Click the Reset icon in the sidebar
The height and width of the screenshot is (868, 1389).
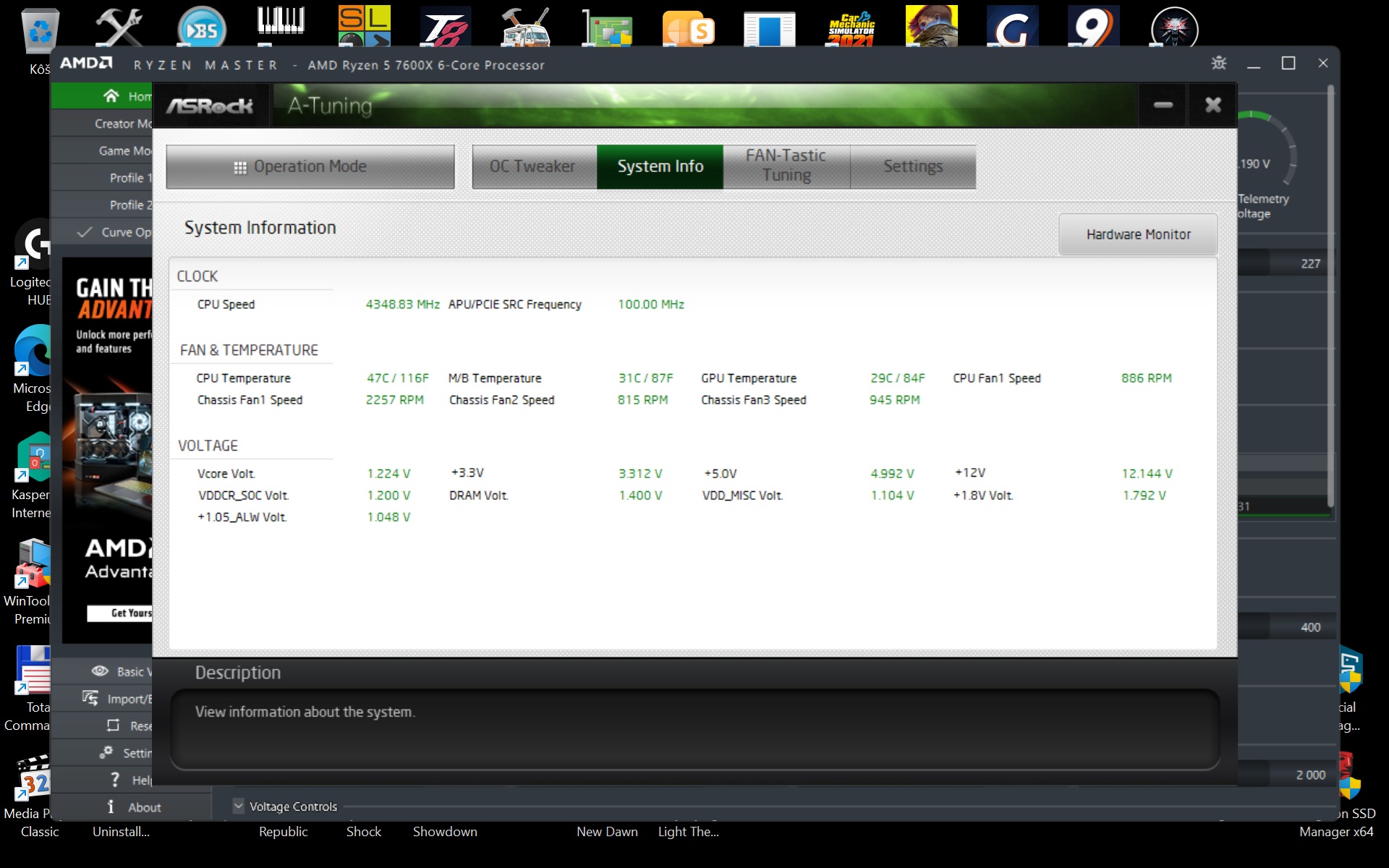click(x=113, y=726)
